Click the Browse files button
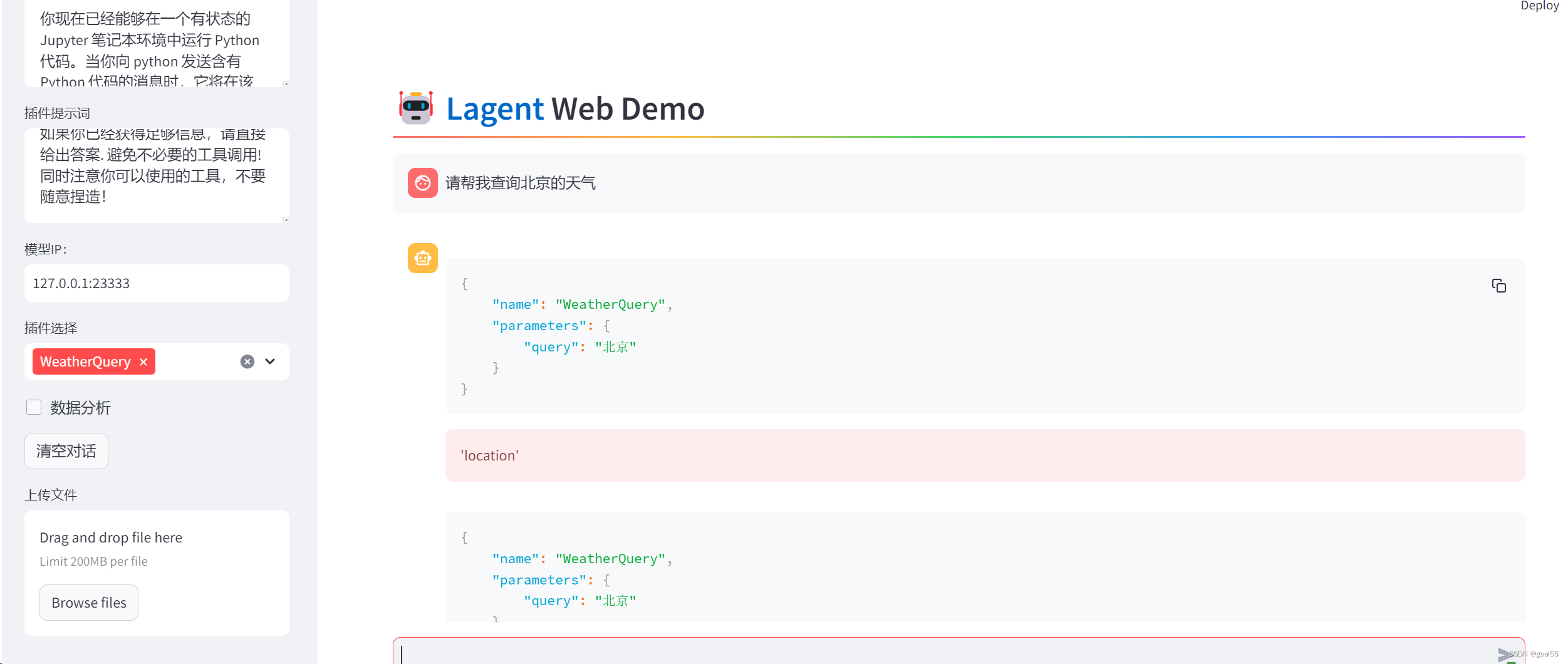The image size is (1568, 664). click(x=88, y=602)
